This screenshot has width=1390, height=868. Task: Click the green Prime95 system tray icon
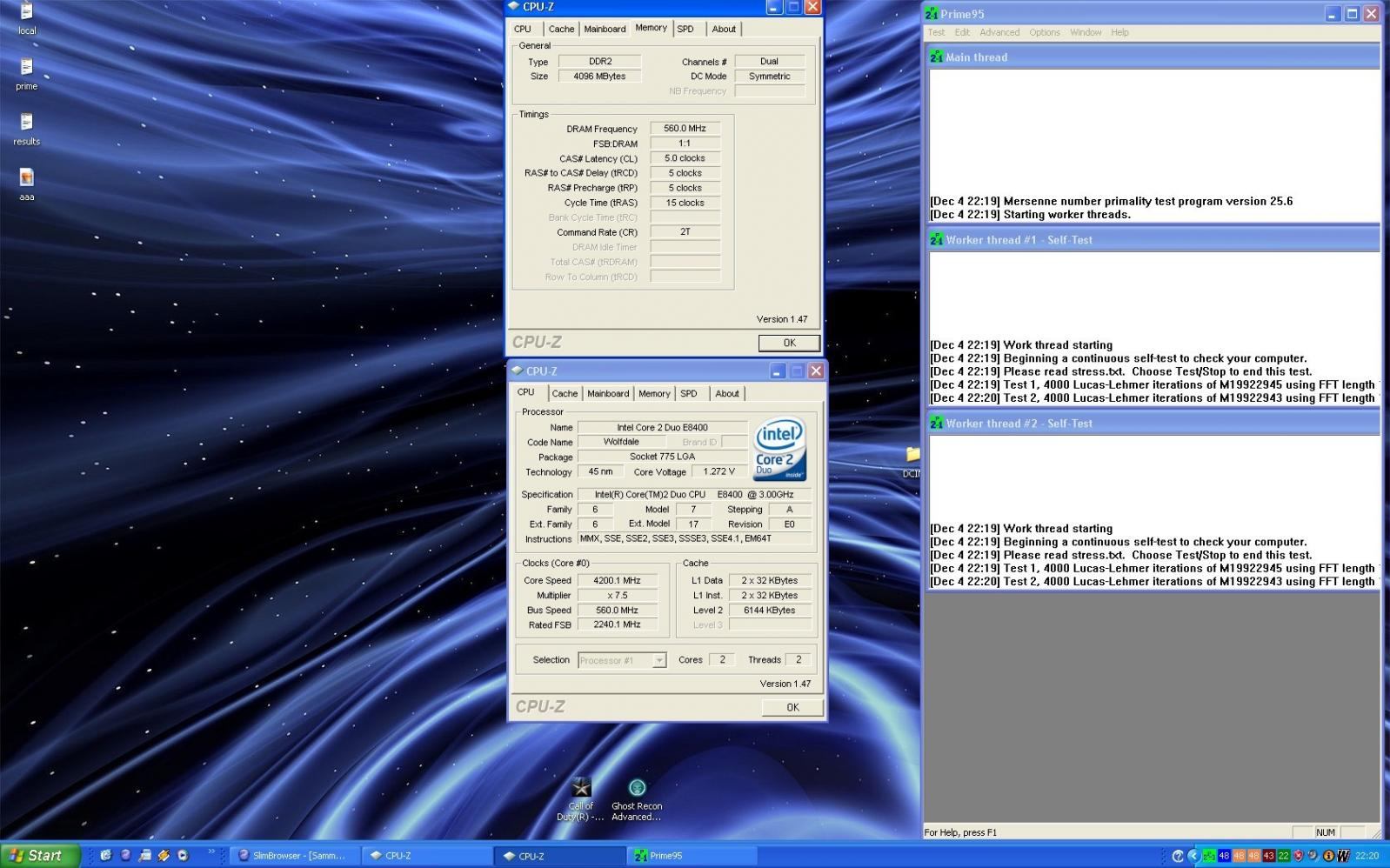[1209, 857]
